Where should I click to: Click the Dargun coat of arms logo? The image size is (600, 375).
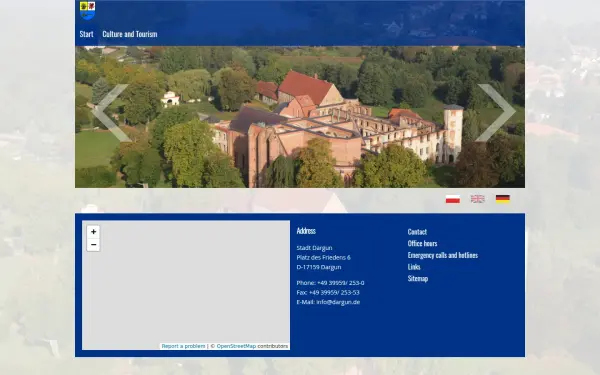pyautogui.click(x=87, y=10)
